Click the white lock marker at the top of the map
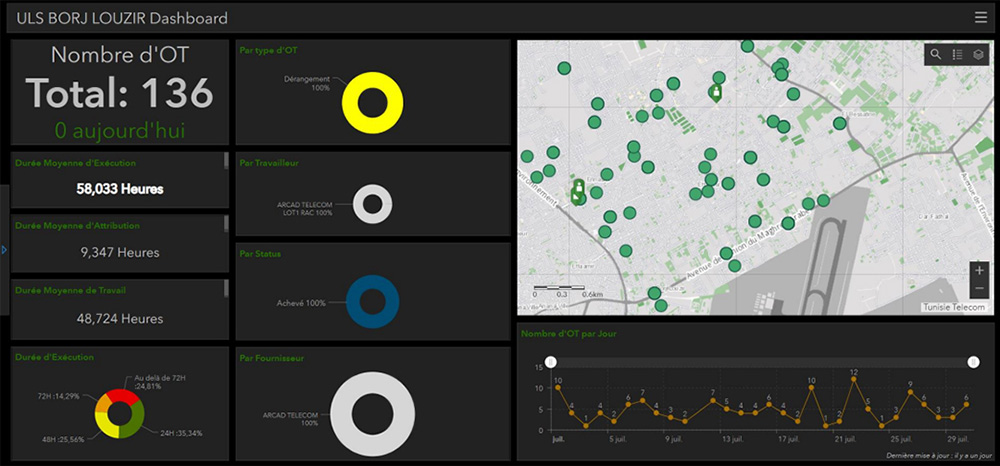The height and width of the screenshot is (466, 1000). (x=716, y=93)
